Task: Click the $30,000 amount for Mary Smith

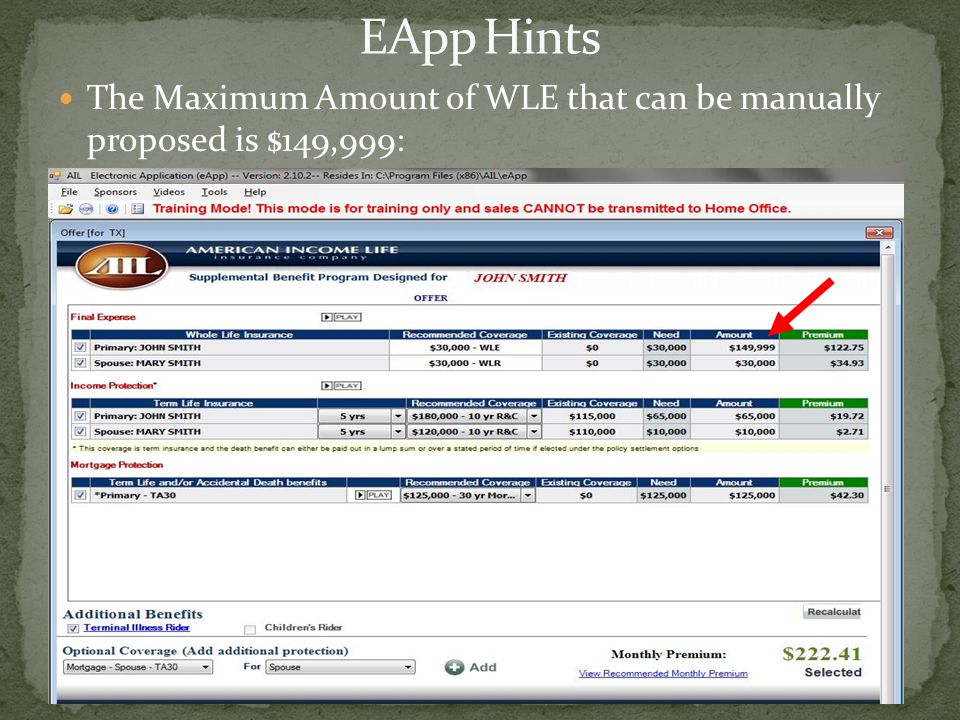Action: pos(734,363)
